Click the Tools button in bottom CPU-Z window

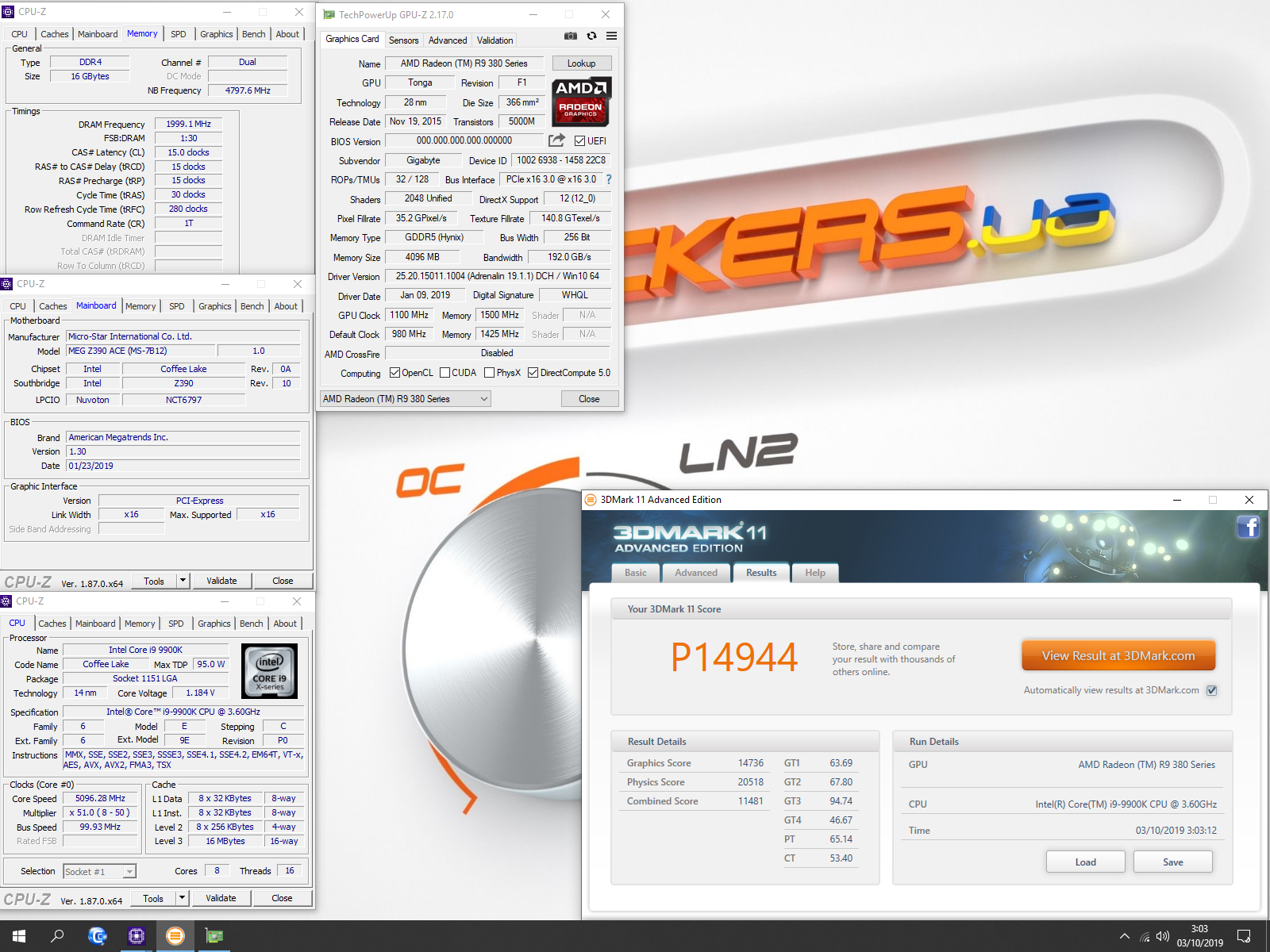coord(153,898)
